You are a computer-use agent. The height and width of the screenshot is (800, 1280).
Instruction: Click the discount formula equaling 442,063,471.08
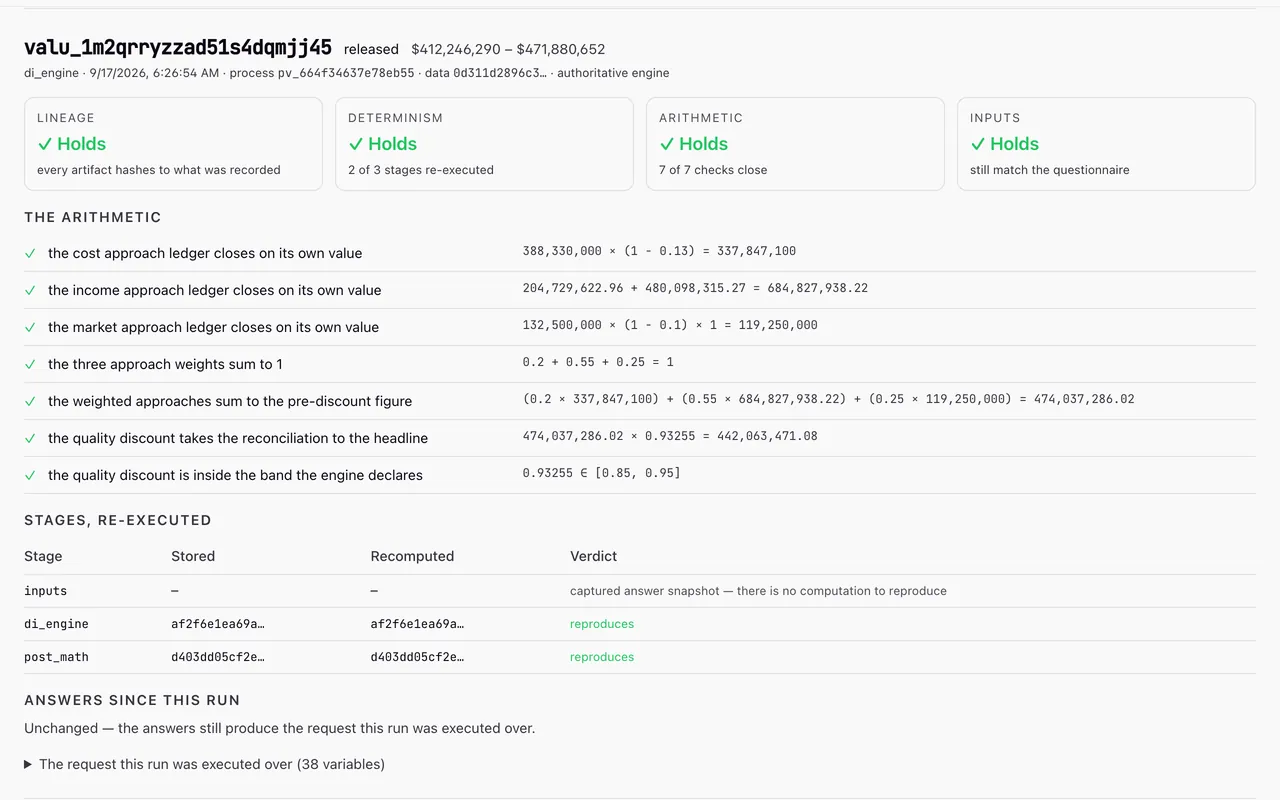point(670,436)
